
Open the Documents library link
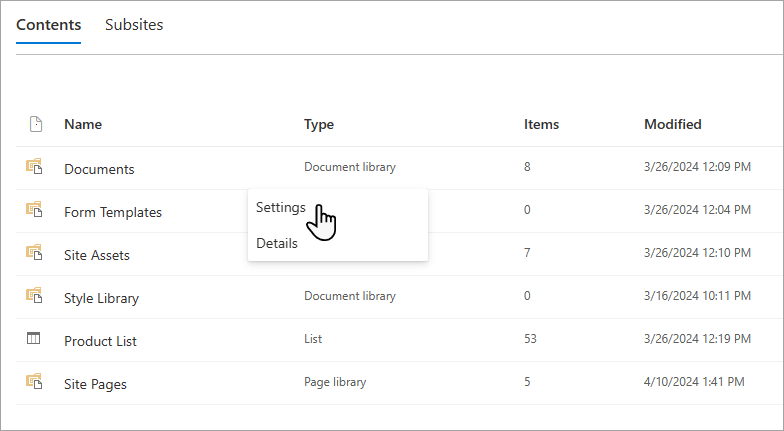click(99, 169)
